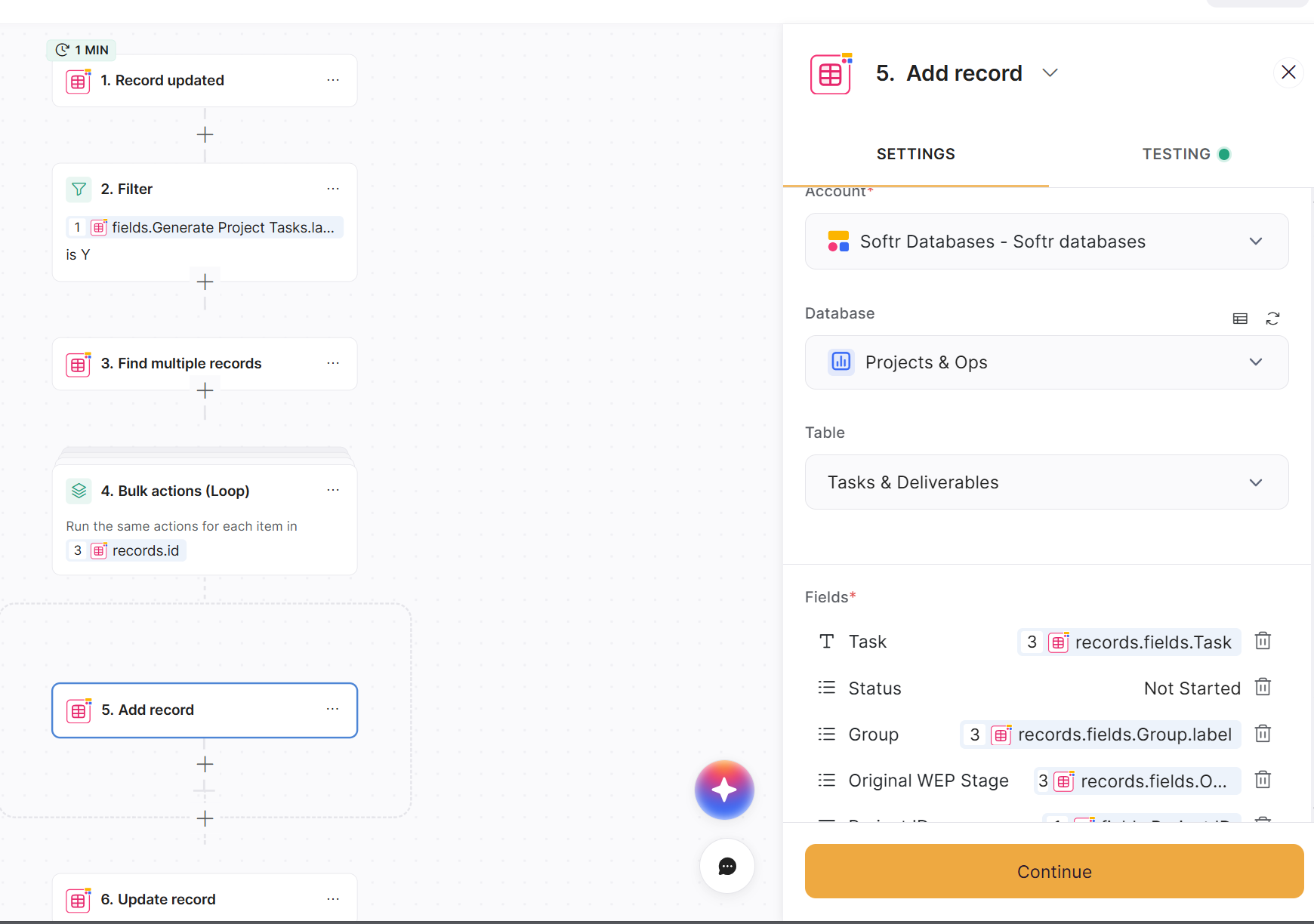The height and width of the screenshot is (924, 1314).
Task: Click the Database refresh icon
Action: [1272, 319]
